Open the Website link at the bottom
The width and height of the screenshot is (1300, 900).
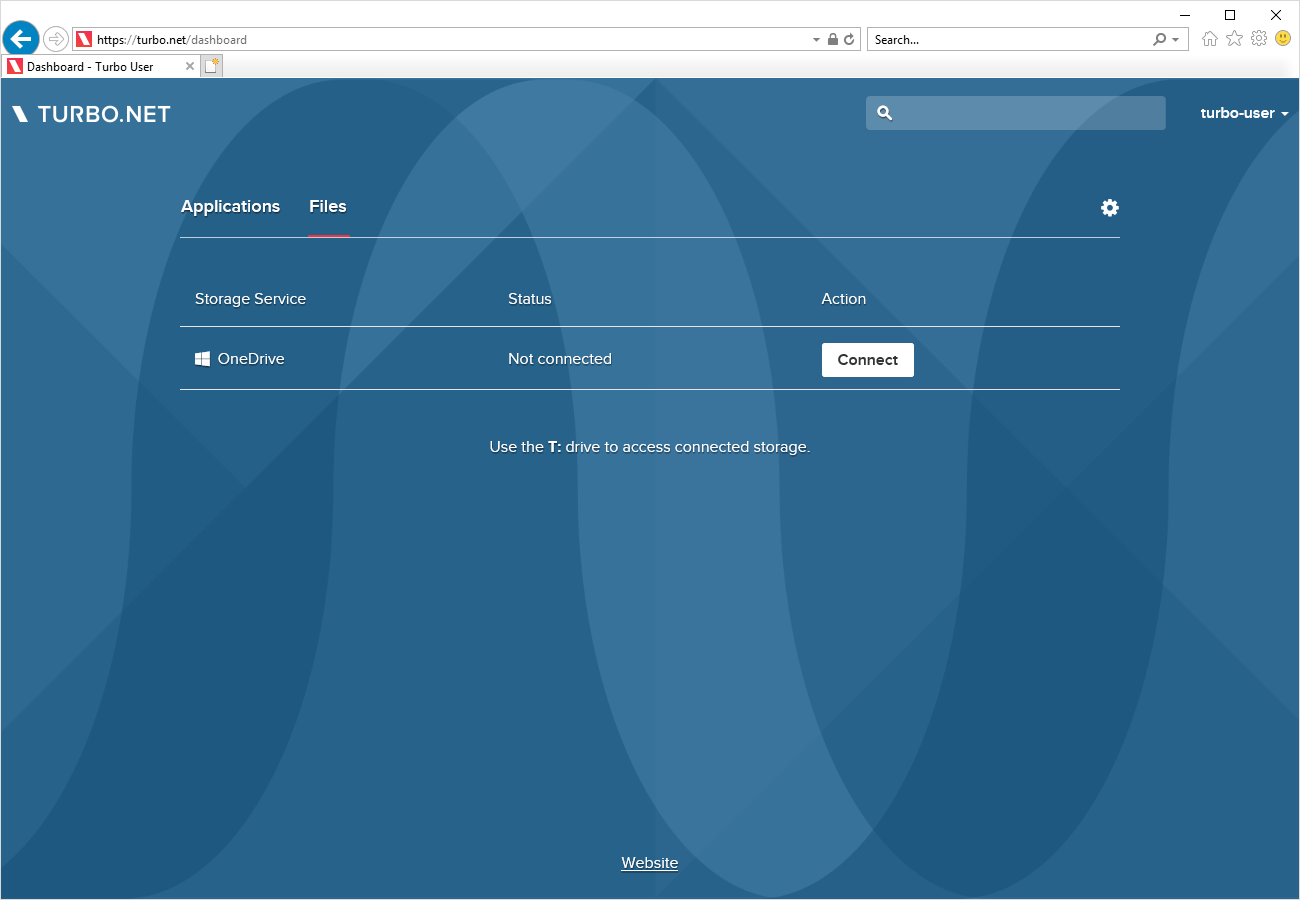tap(649, 862)
